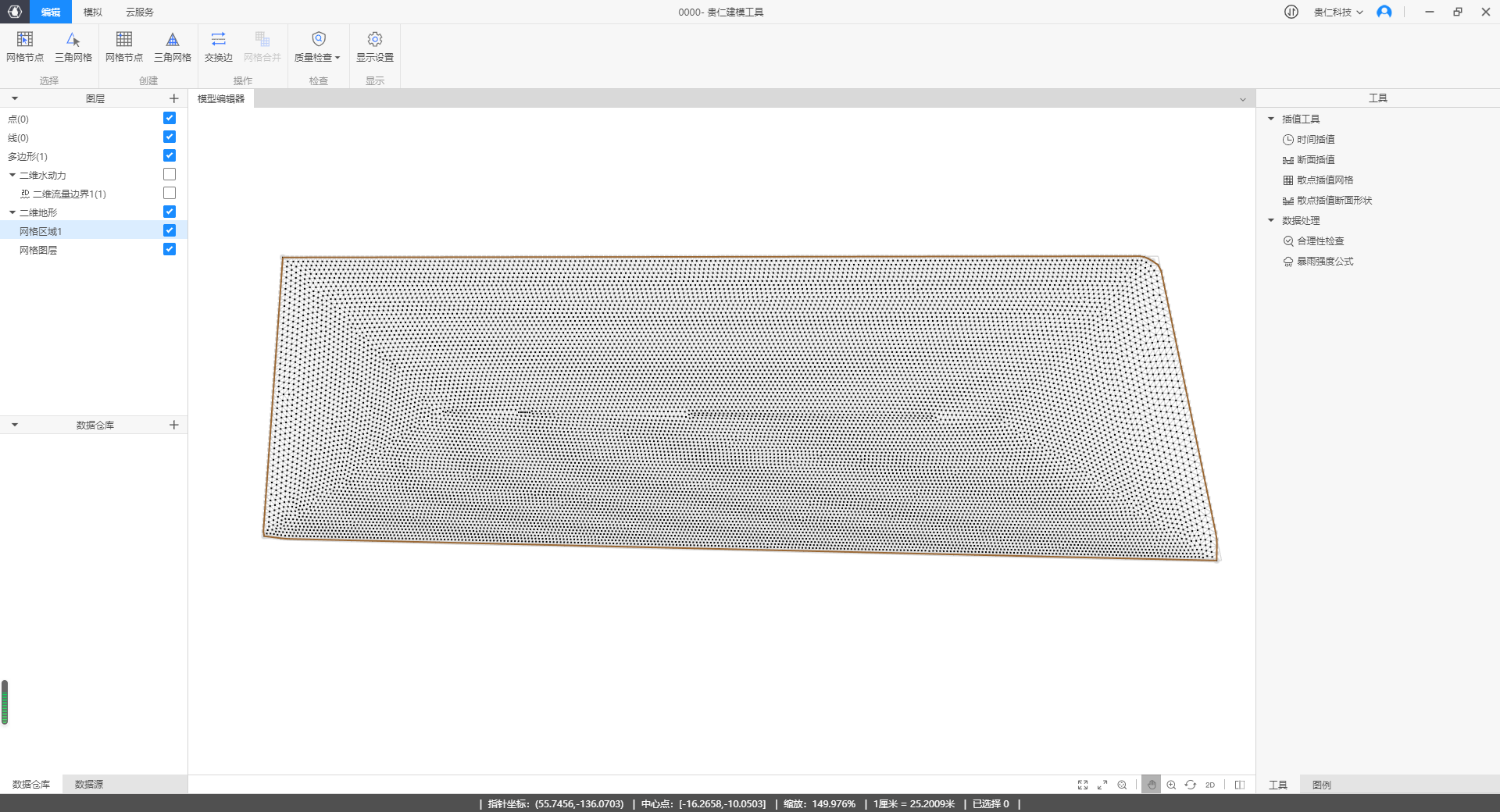Open the 图例 legend tab
The width and height of the screenshot is (1500, 812).
point(1321,785)
